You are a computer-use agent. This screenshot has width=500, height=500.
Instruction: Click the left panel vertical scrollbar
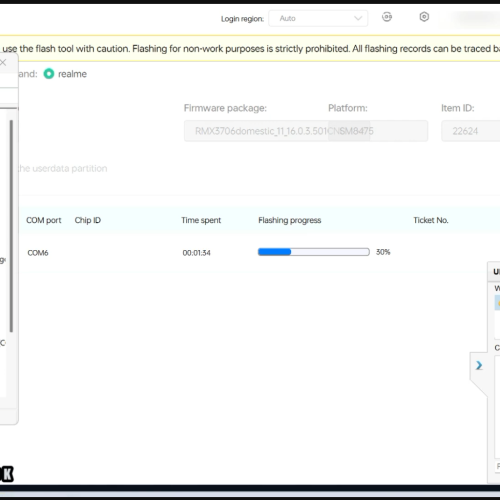pos(11,226)
